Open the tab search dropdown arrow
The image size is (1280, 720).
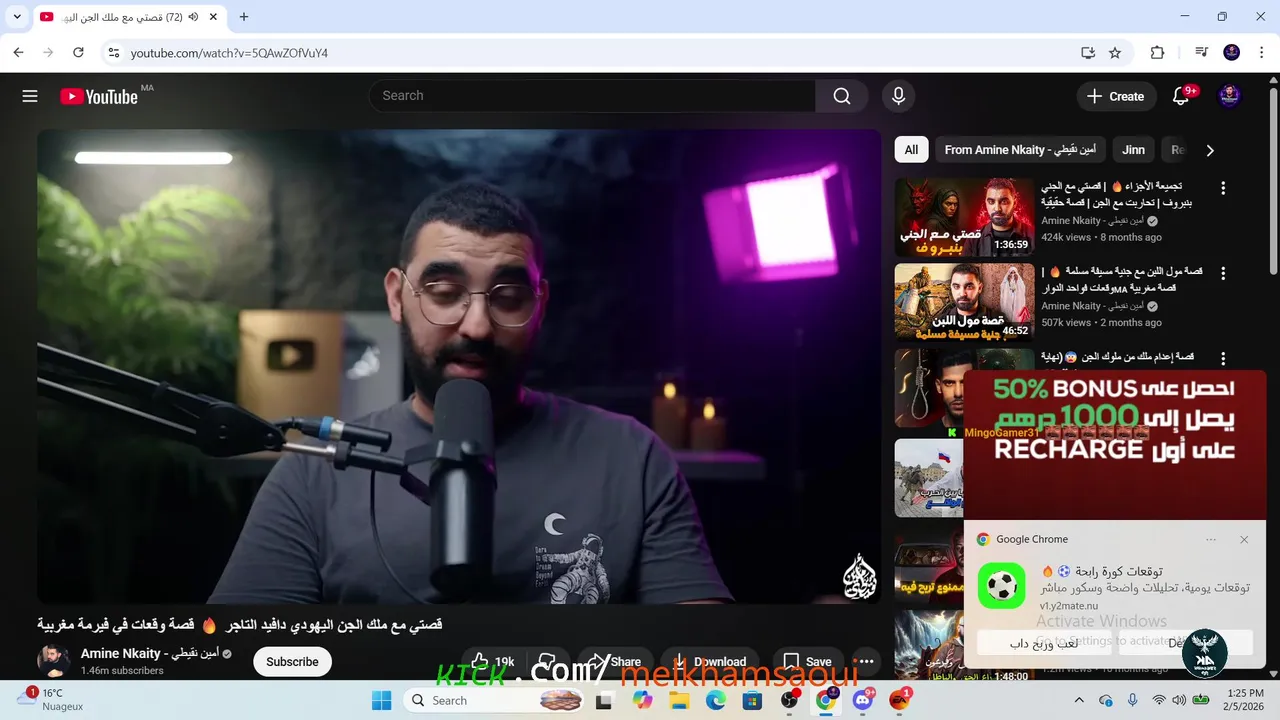tap(17, 17)
